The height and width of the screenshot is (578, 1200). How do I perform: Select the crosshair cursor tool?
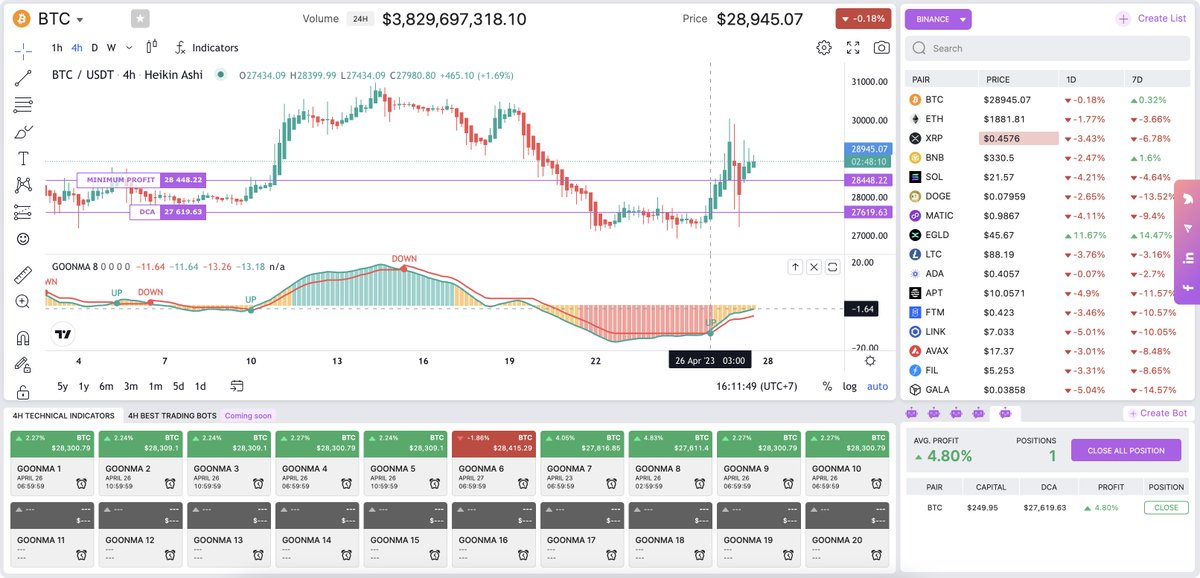[23, 50]
